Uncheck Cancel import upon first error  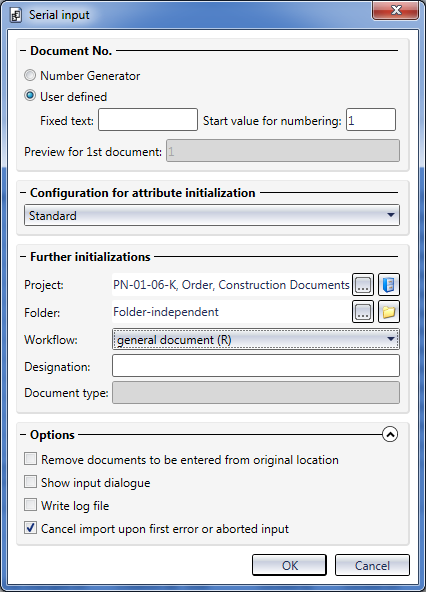30,528
